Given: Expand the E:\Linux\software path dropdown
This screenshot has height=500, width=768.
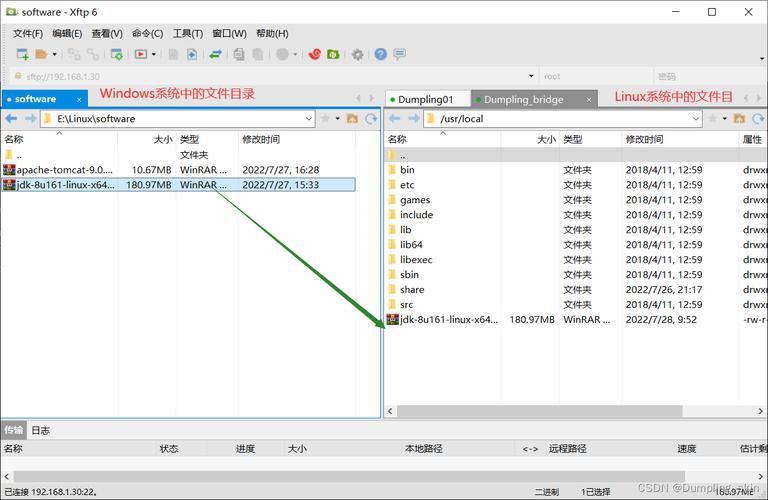Looking at the screenshot, I should click(x=309, y=119).
